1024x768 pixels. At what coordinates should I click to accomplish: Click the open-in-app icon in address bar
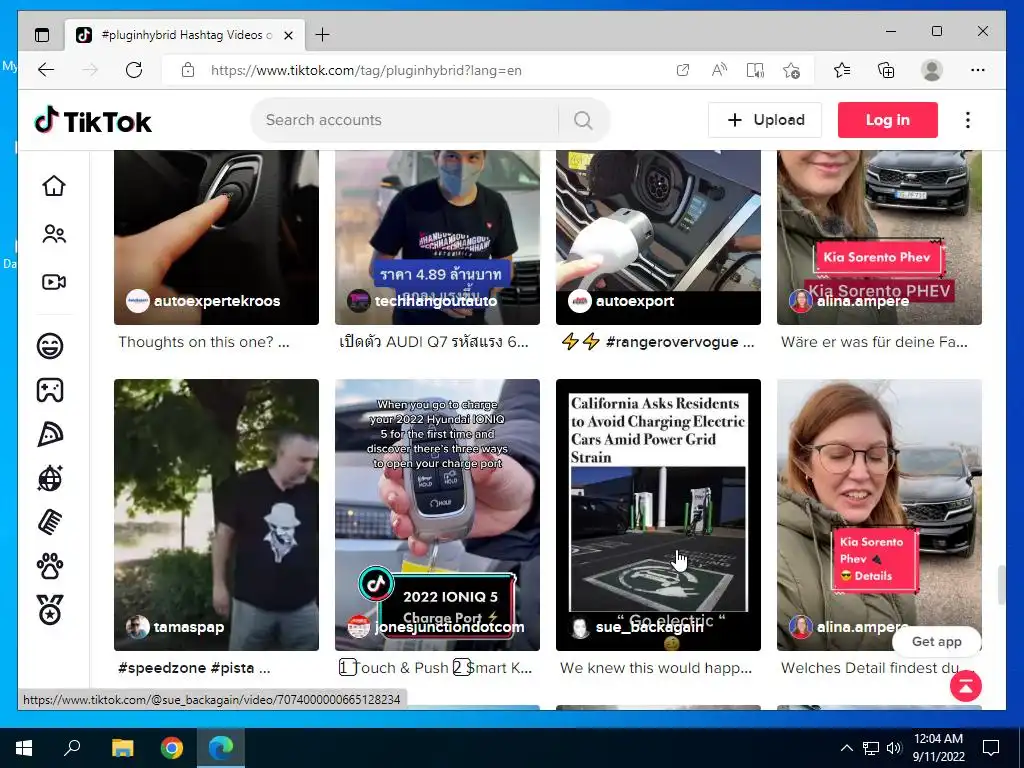tap(682, 70)
